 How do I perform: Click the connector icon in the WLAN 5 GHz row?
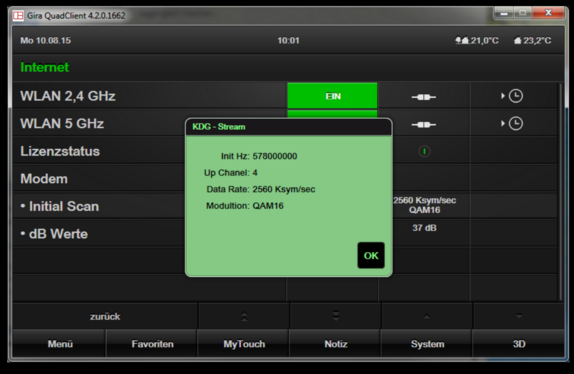click(424, 125)
